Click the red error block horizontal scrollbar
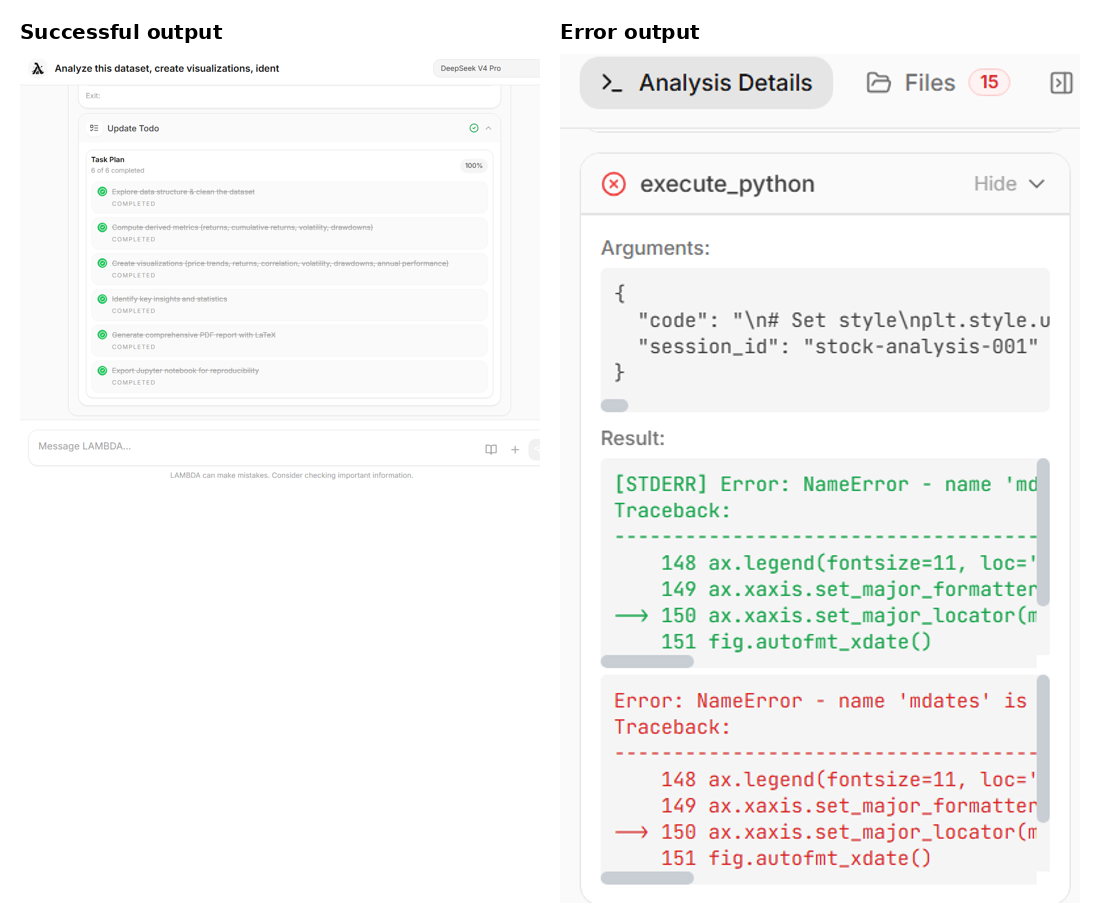The width and height of the screenshot is (1100, 923). (x=647, y=878)
